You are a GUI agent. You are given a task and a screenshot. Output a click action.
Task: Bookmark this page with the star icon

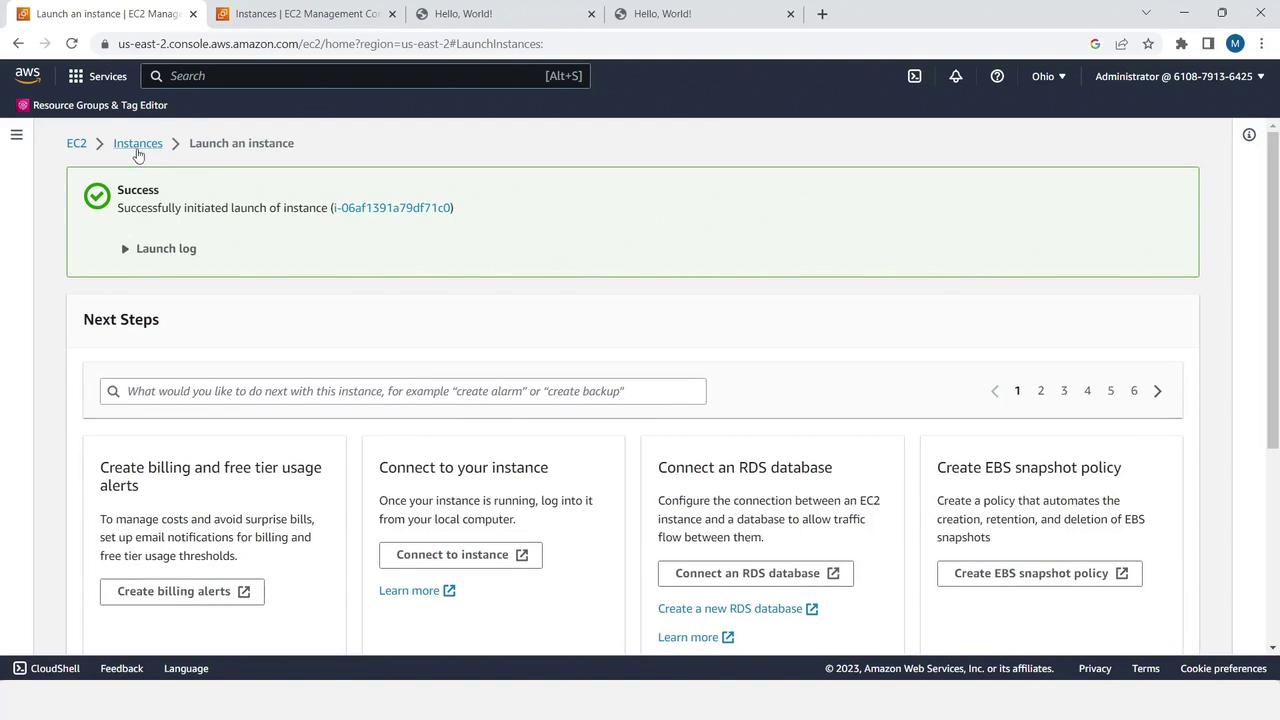[x=1148, y=44]
